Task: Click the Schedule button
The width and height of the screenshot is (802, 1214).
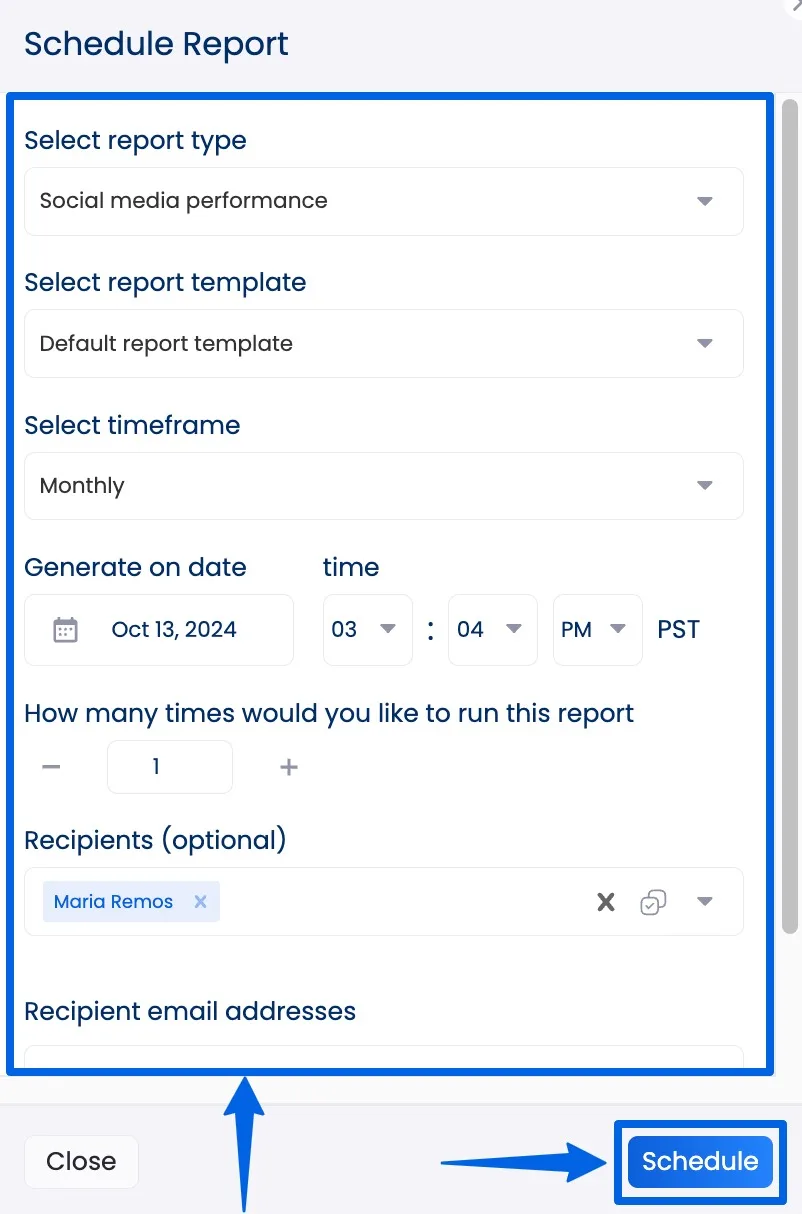Action: coord(699,1161)
